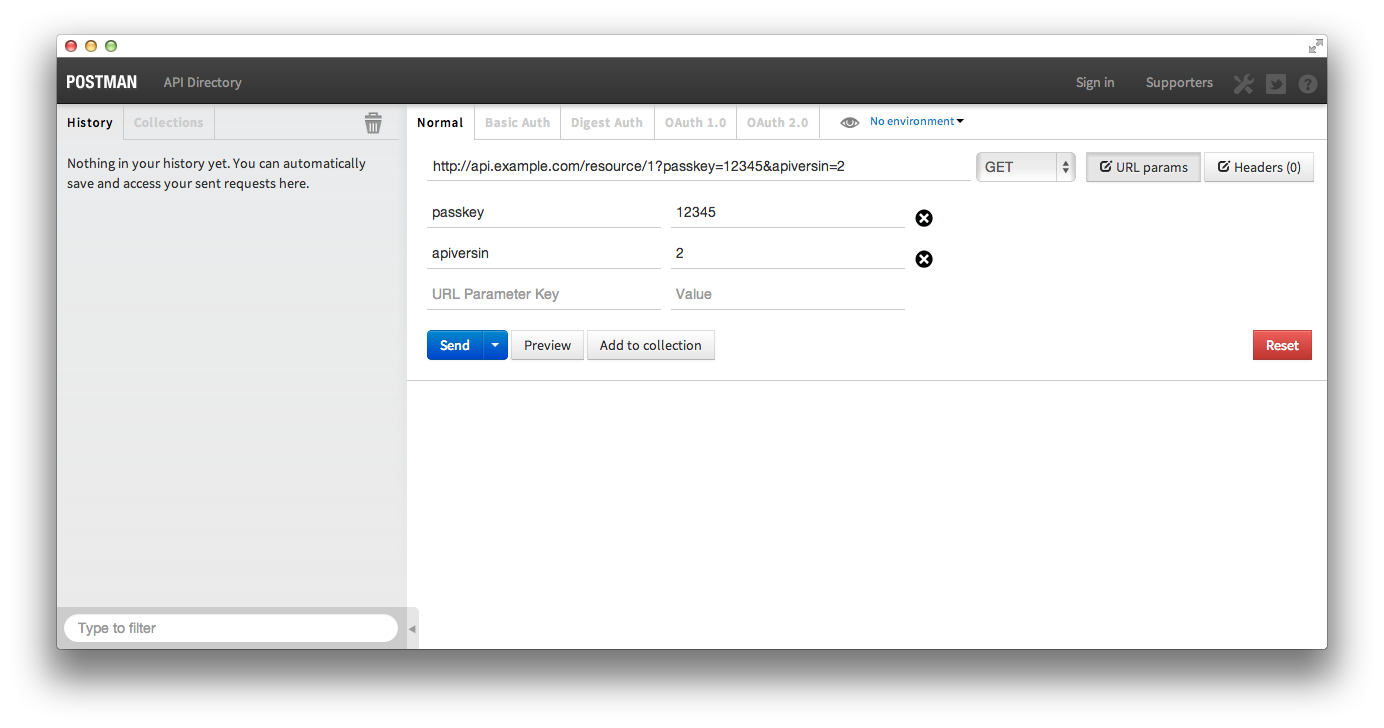Image resolution: width=1384 pixels, height=728 pixels.
Task: Click the Preview button
Action: point(547,345)
